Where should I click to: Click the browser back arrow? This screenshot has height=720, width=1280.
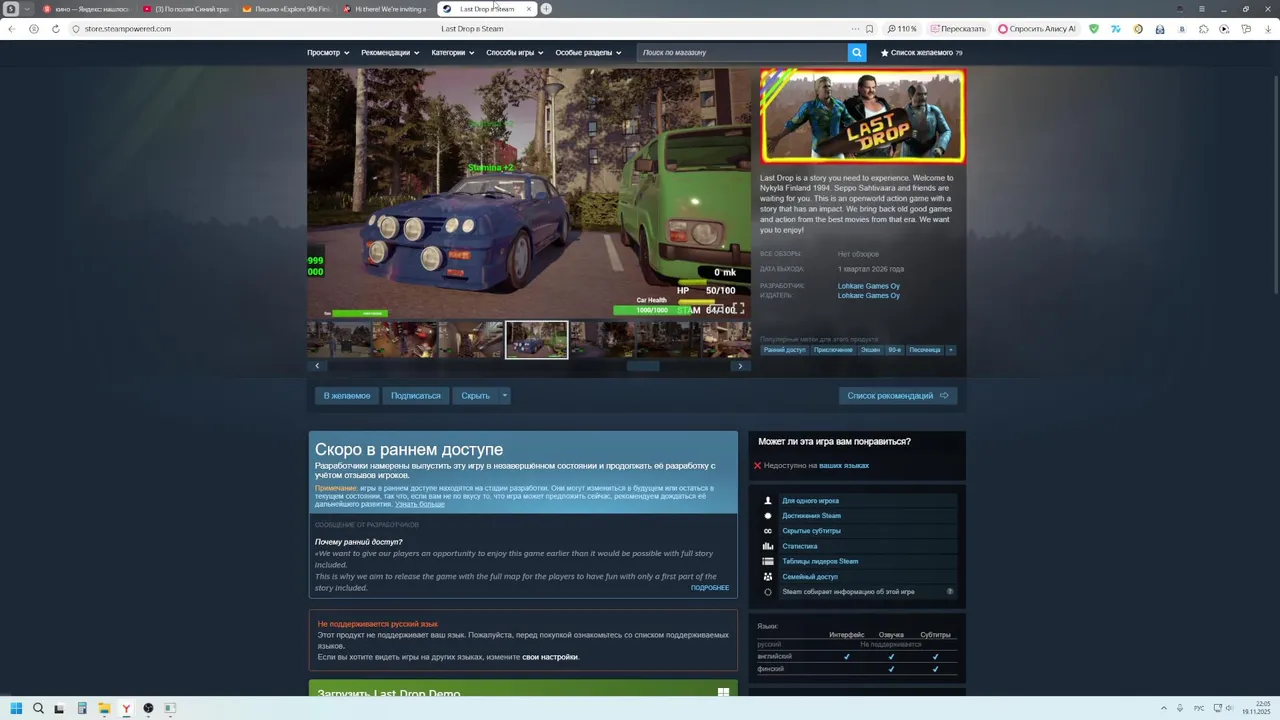pos(11,29)
